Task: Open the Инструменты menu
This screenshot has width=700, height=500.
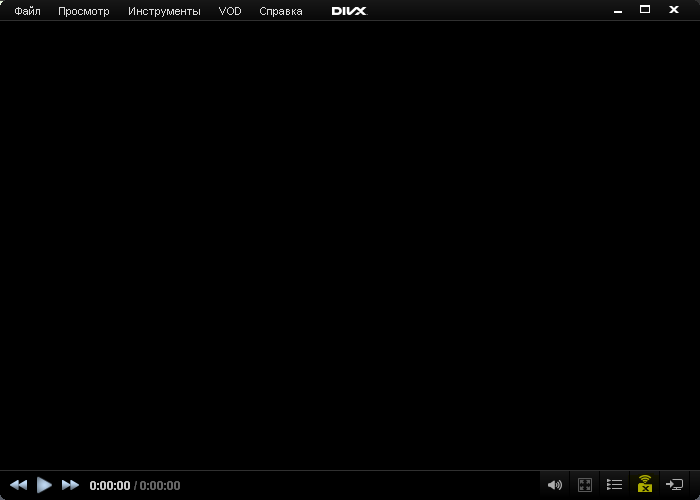Action: (x=164, y=12)
